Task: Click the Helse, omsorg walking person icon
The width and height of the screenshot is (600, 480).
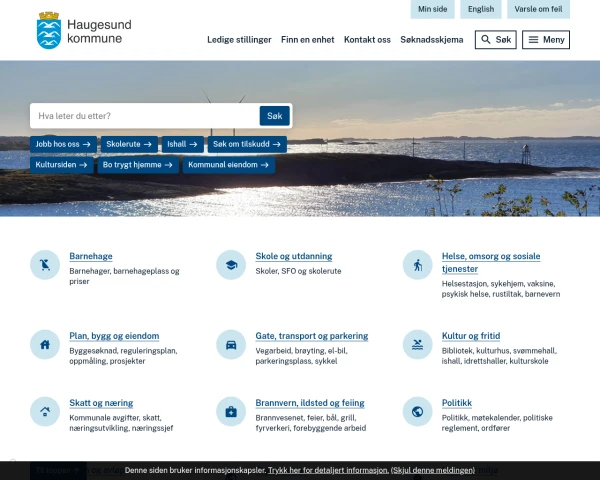Action: point(417,265)
